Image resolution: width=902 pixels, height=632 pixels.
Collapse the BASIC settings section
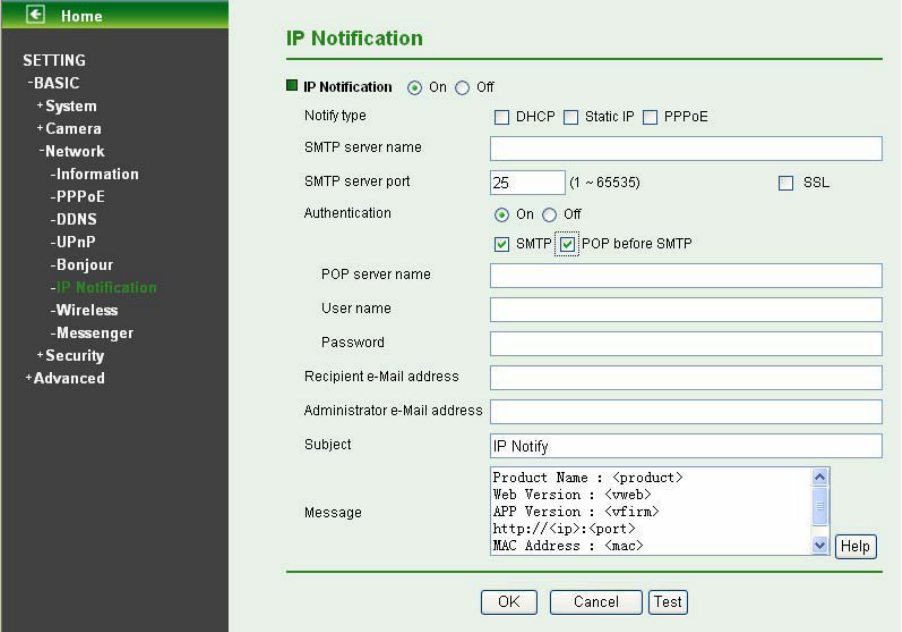click(x=53, y=83)
